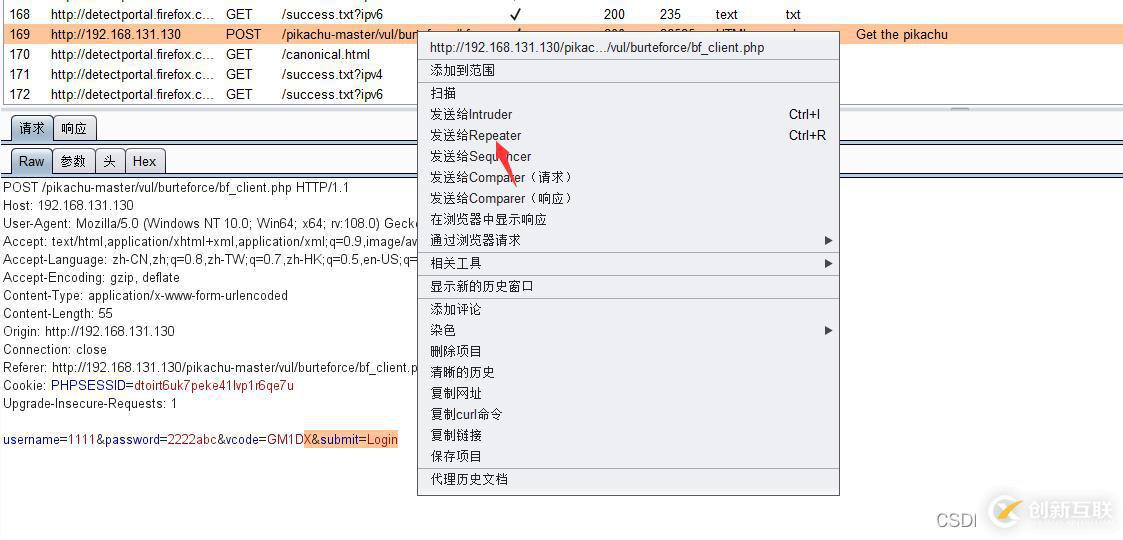Image resolution: width=1123 pixels, height=540 pixels.
Task: Click the 'Connection: close' header line
Action: pyautogui.click(x=55, y=349)
